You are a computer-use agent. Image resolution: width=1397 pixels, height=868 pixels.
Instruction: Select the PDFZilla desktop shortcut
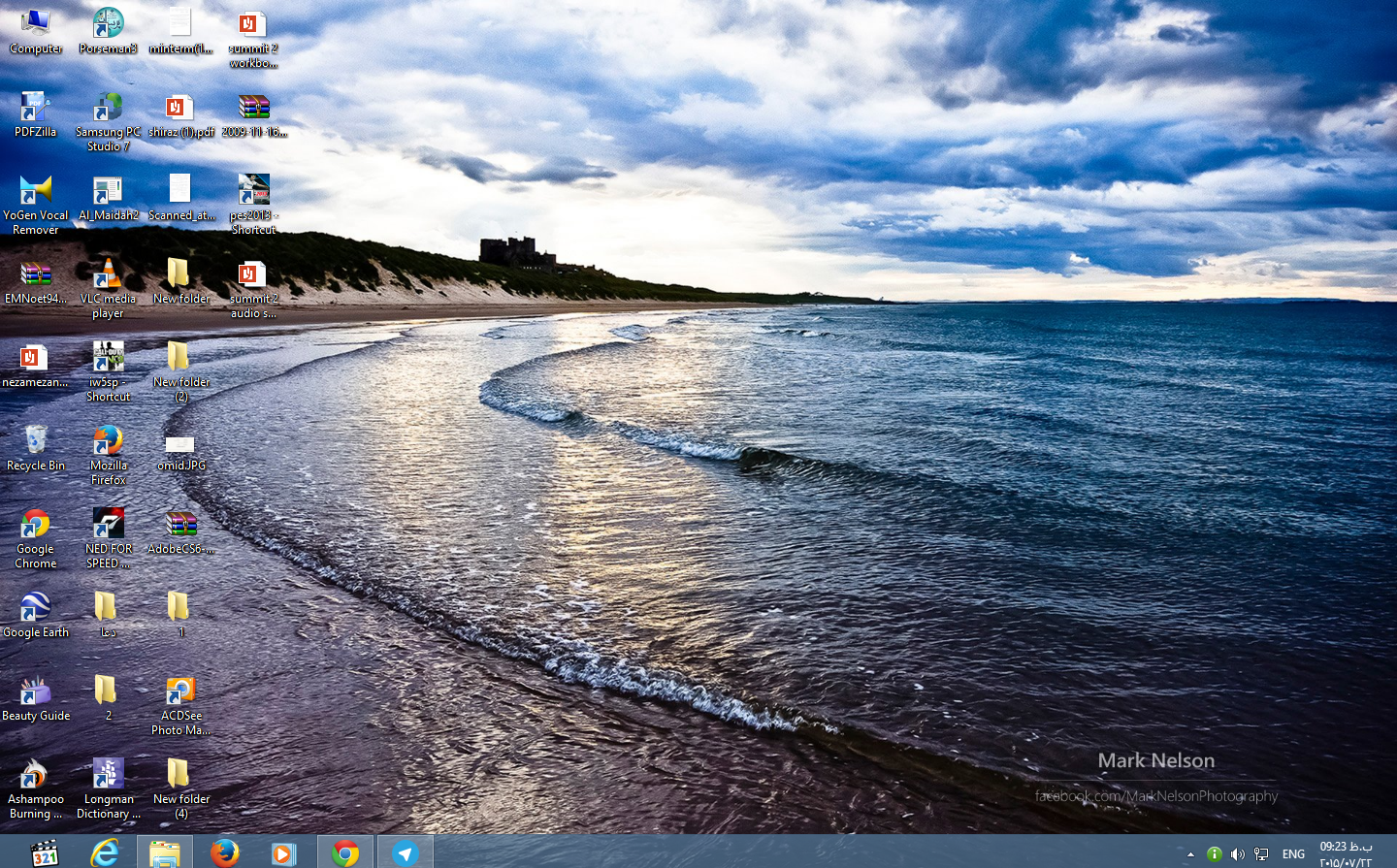click(x=36, y=109)
